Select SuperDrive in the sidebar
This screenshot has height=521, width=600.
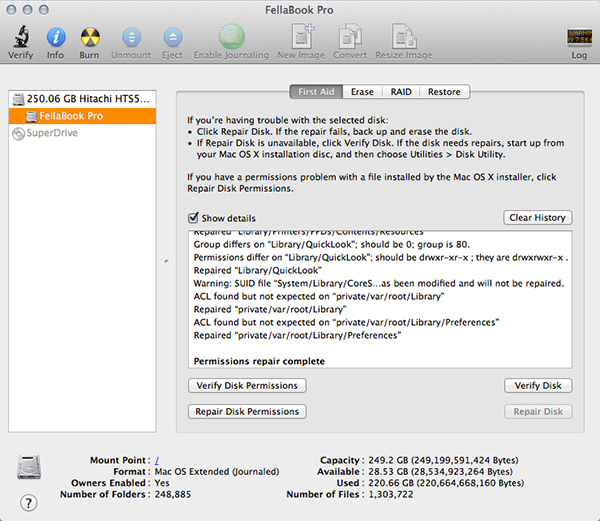pyautogui.click(x=82, y=133)
